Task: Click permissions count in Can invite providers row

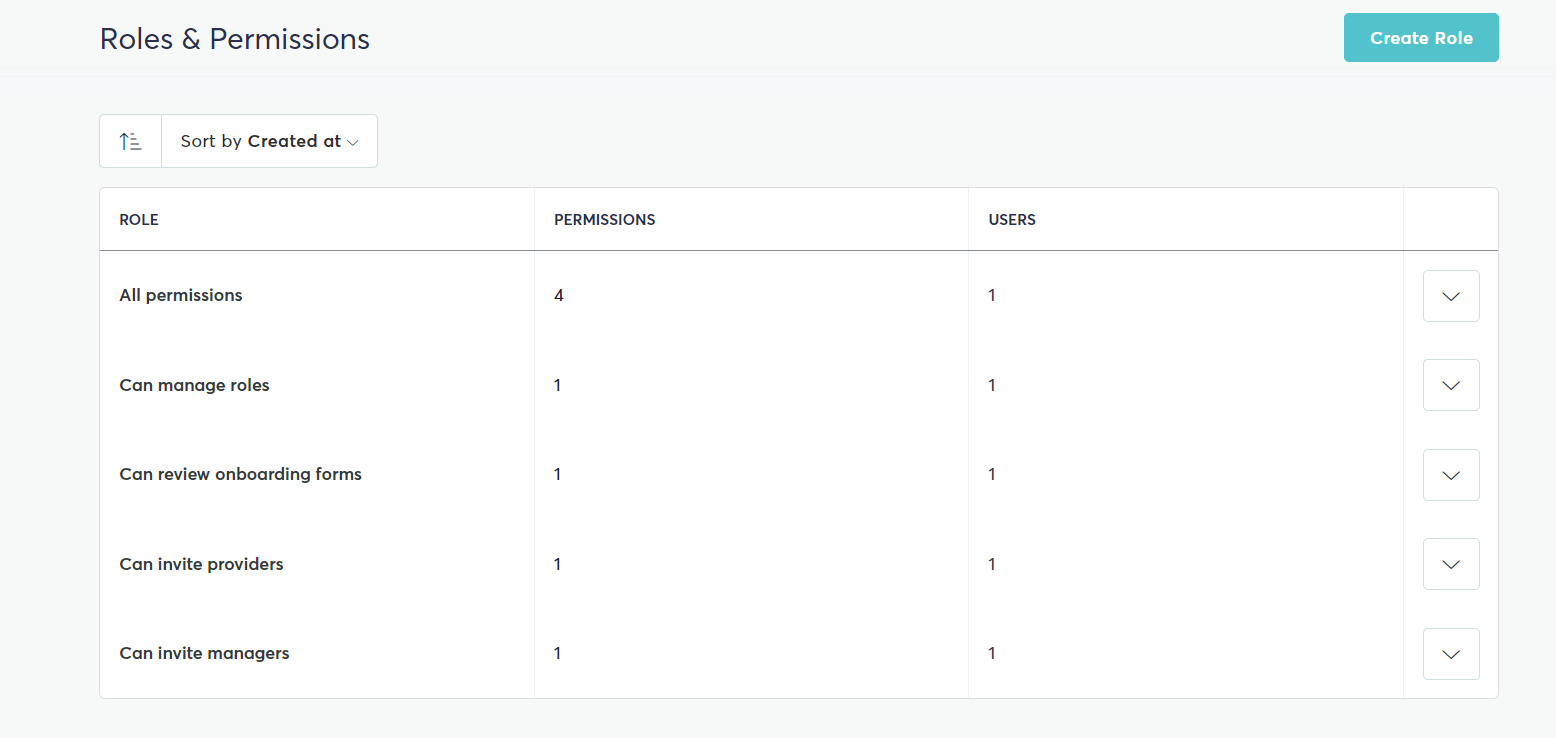Action: pos(558,564)
